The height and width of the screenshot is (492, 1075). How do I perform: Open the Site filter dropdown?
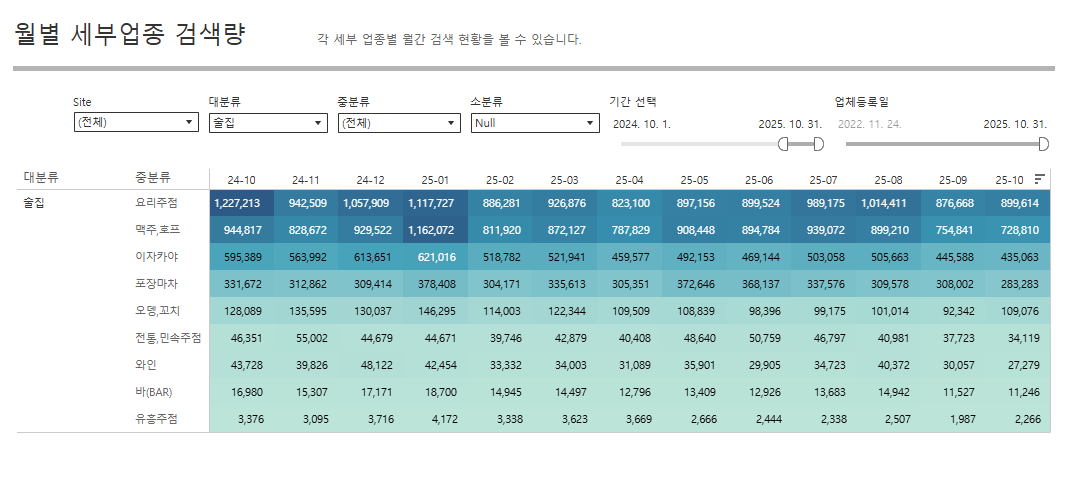pos(136,123)
